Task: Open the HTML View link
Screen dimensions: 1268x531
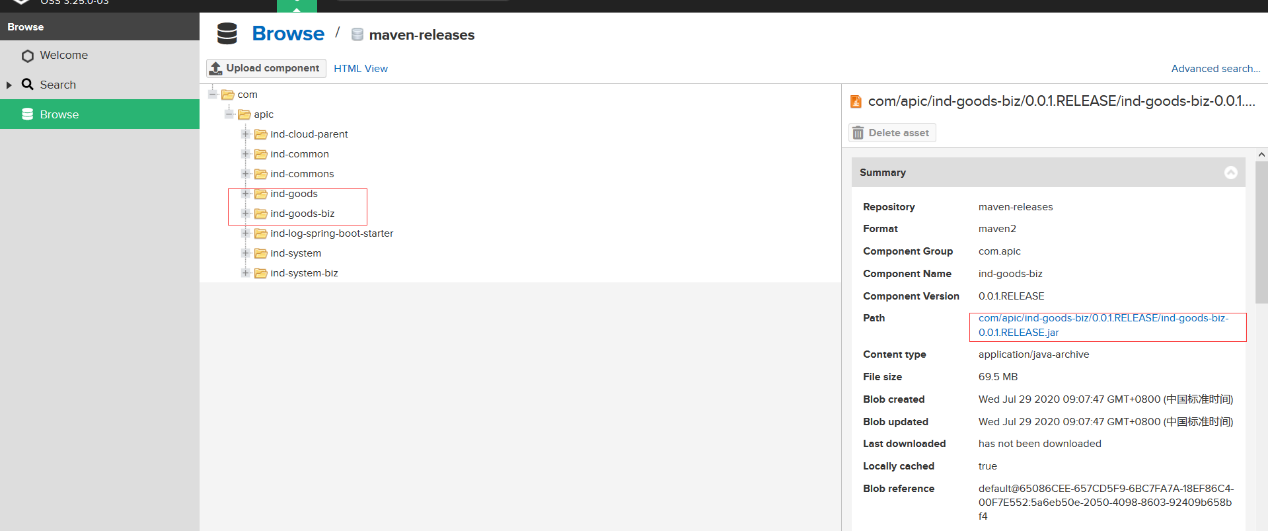Action: (361, 69)
